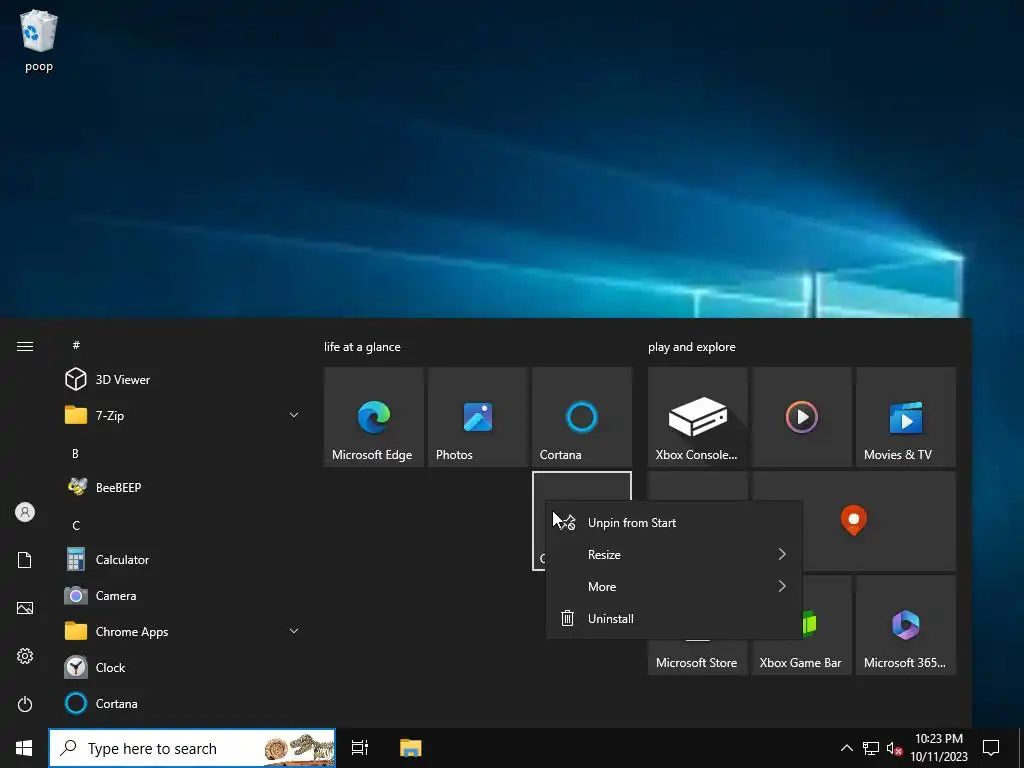
Task: Open Settings gear in the Start sidebar
Action: pos(25,656)
